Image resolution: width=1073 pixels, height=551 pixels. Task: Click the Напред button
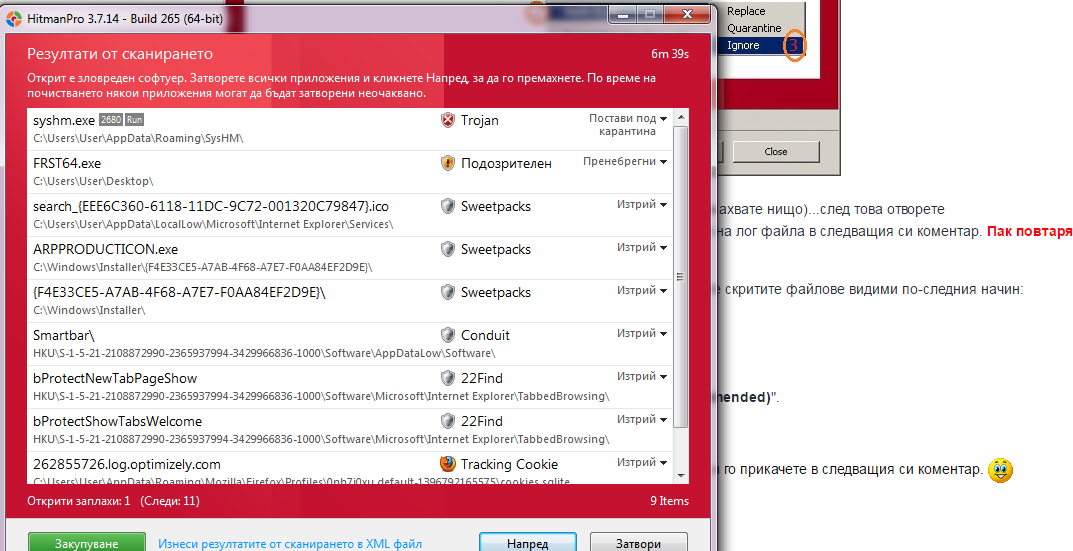[528, 543]
